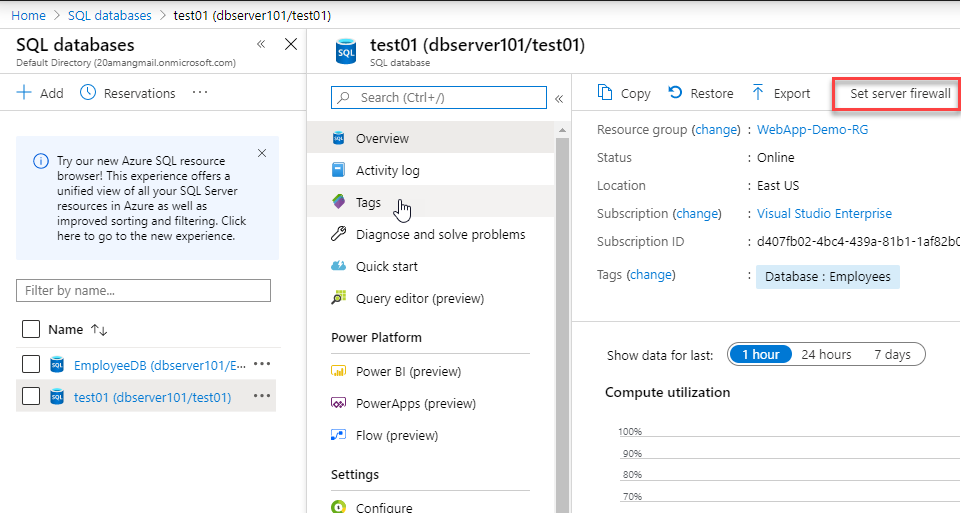Click the Restore toolbar icon
Screen dimensions: 961x513
coord(675,92)
